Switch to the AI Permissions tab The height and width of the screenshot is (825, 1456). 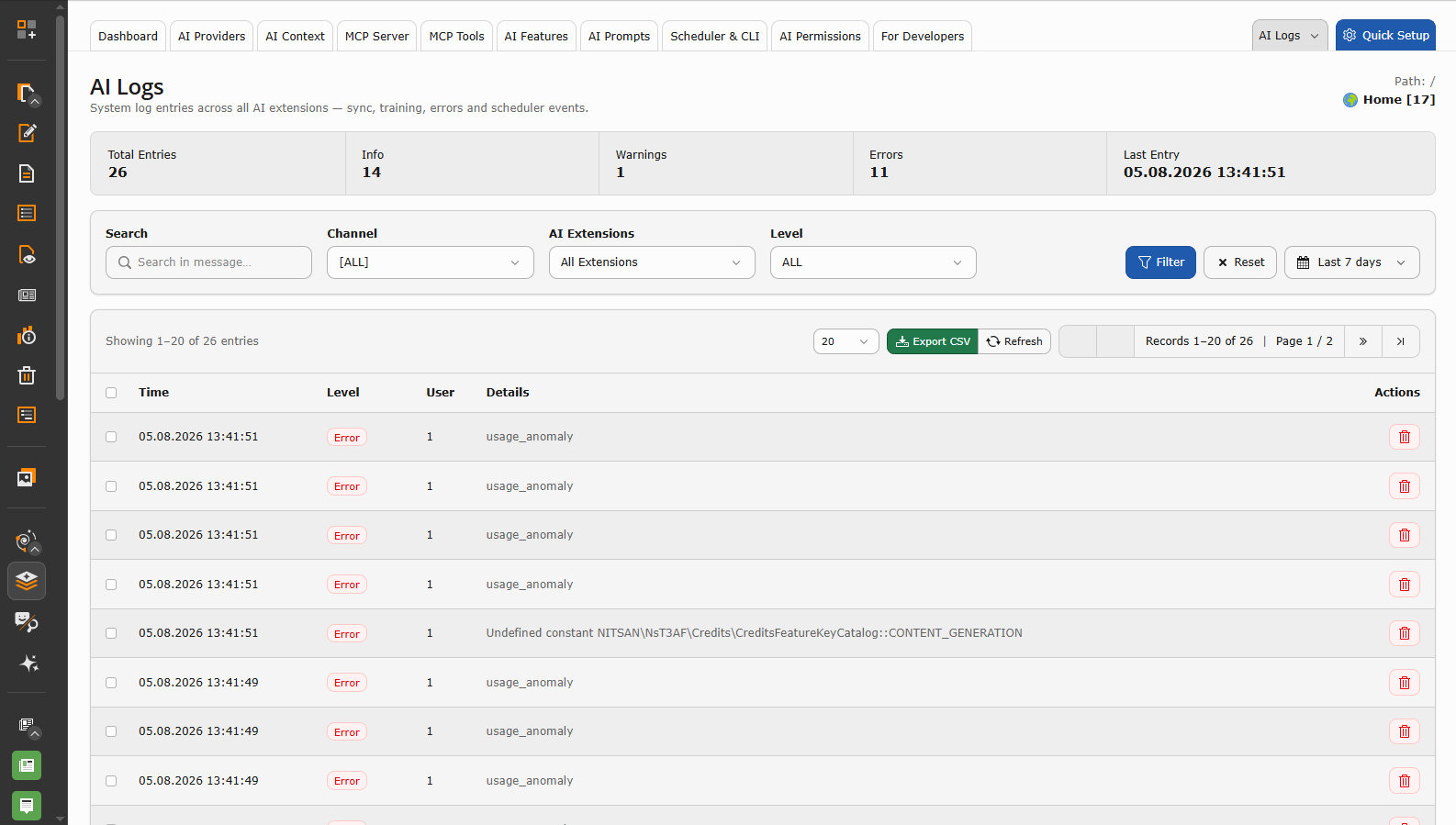point(820,37)
